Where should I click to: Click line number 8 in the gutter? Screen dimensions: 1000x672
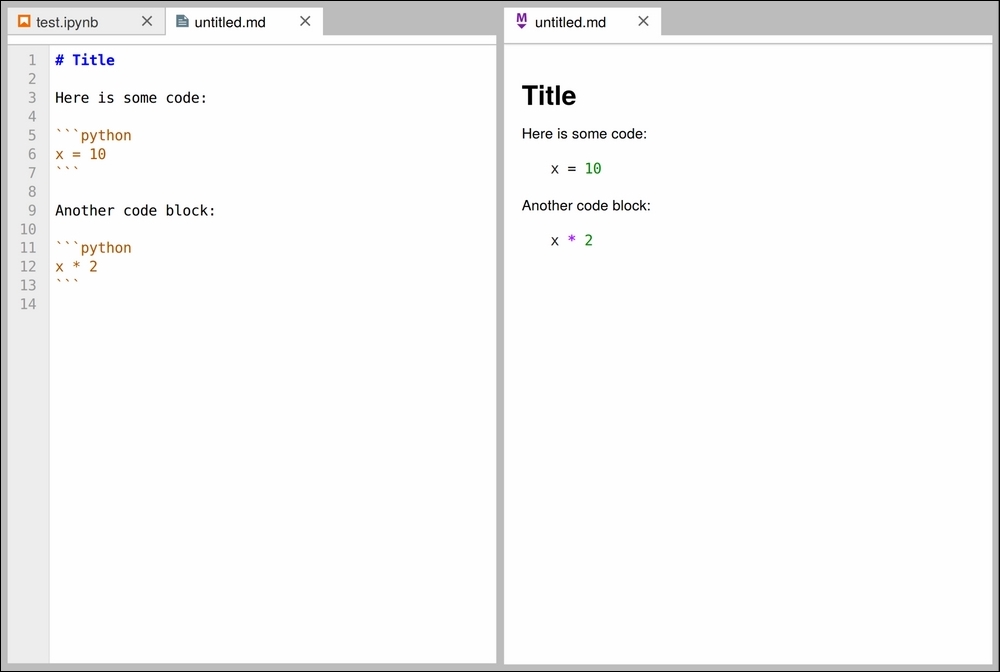(32, 191)
